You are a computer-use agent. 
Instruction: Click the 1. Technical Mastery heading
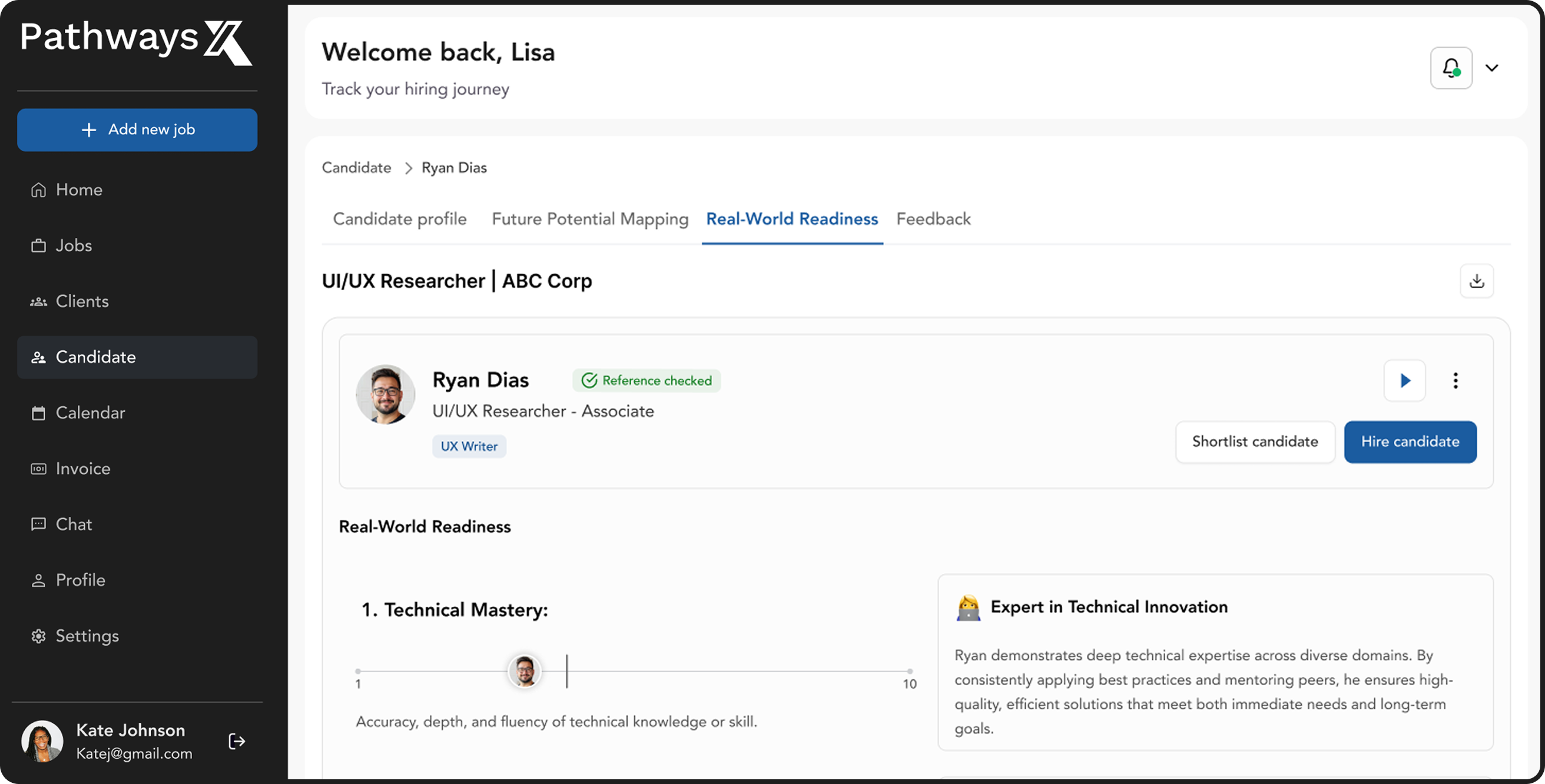tap(455, 610)
